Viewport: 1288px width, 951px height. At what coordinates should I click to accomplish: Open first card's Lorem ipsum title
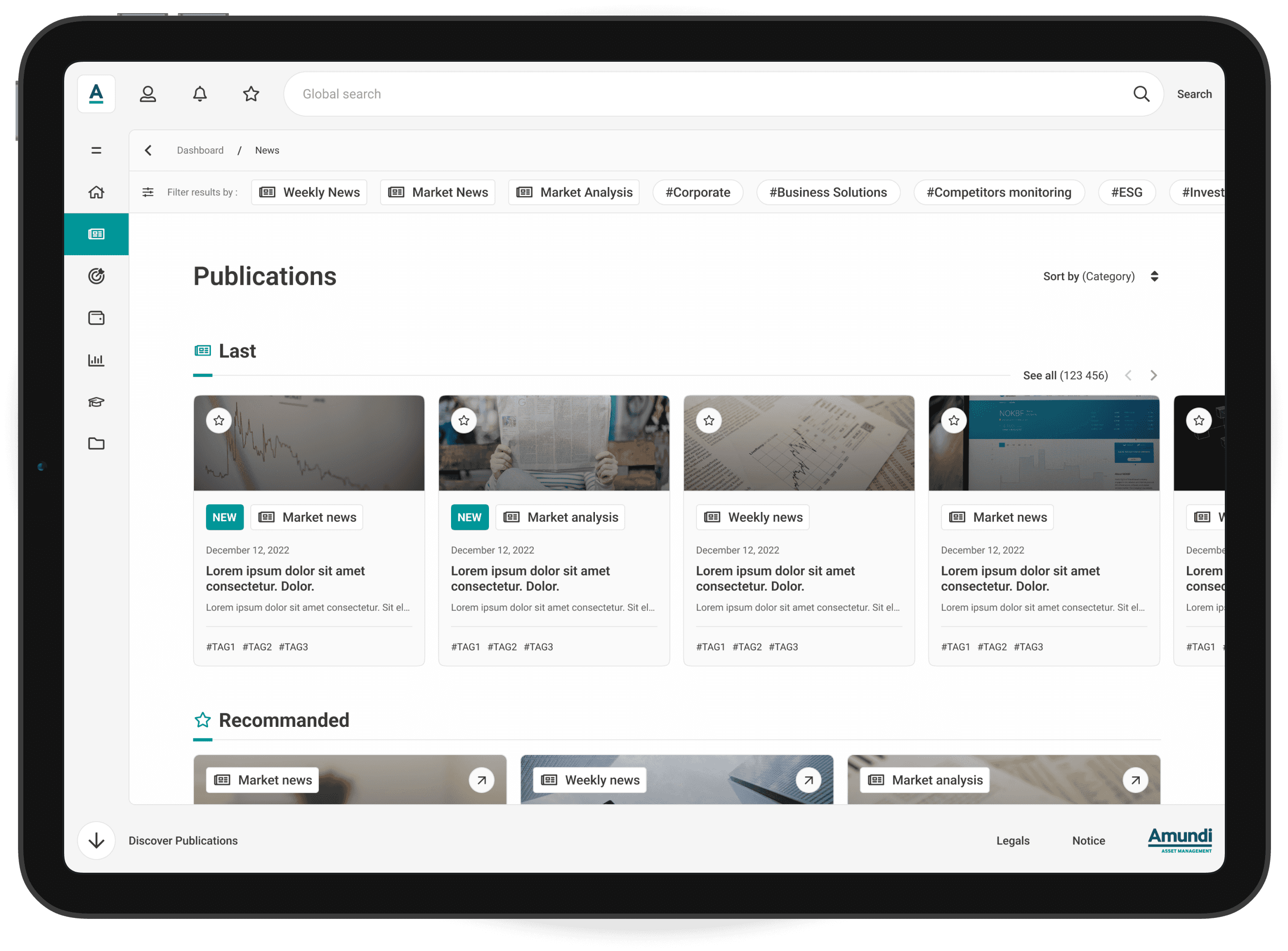[285, 578]
